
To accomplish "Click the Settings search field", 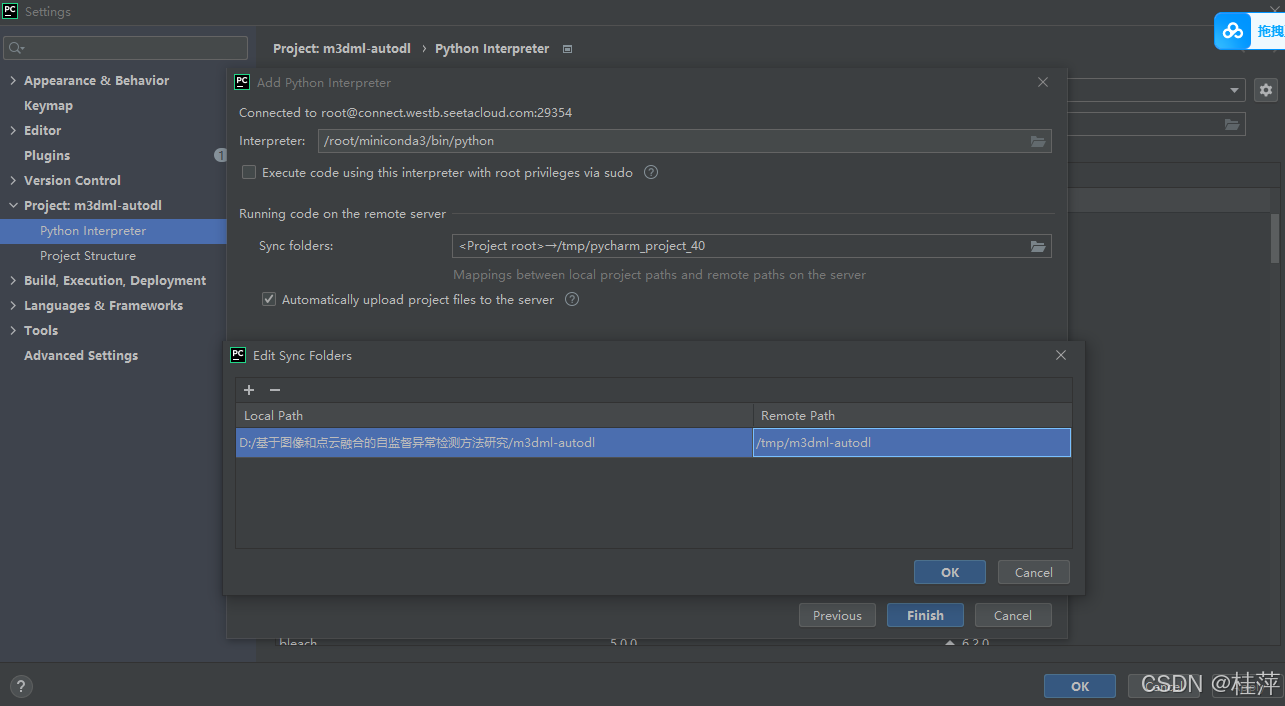I will (x=125, y=47).
